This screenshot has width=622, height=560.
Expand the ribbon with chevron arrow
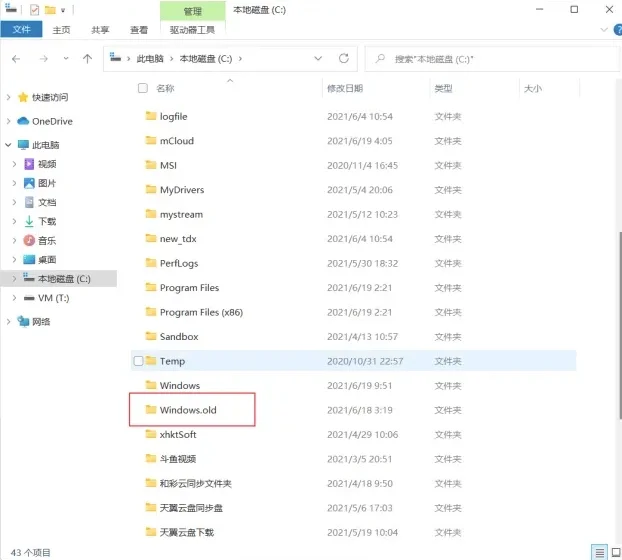coord(604,30)
